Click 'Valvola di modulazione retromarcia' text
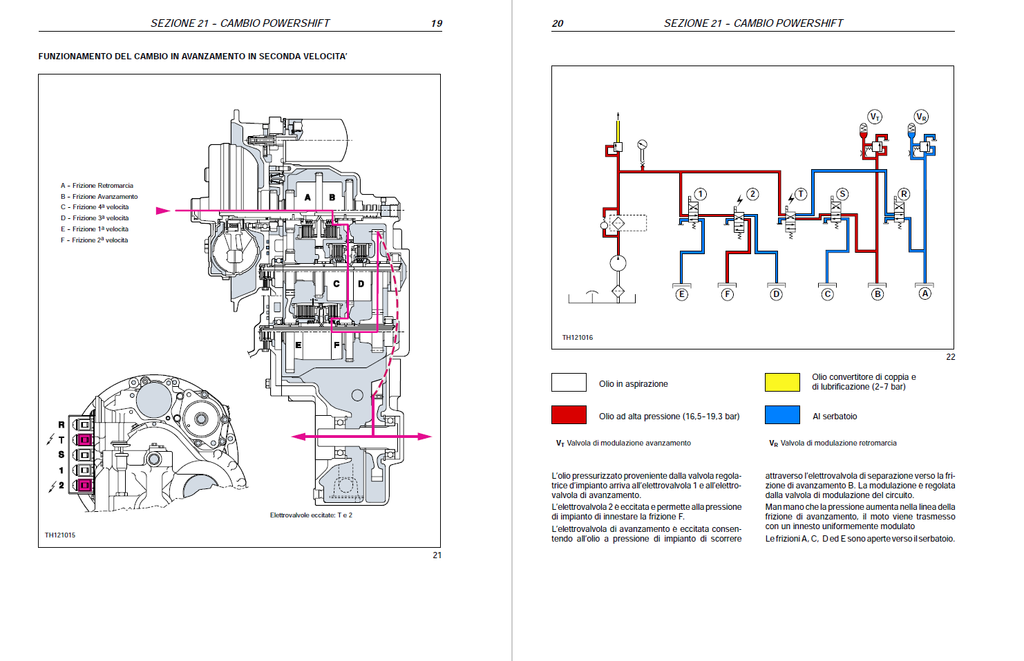Screen dimensions: 1024x661 839,443
